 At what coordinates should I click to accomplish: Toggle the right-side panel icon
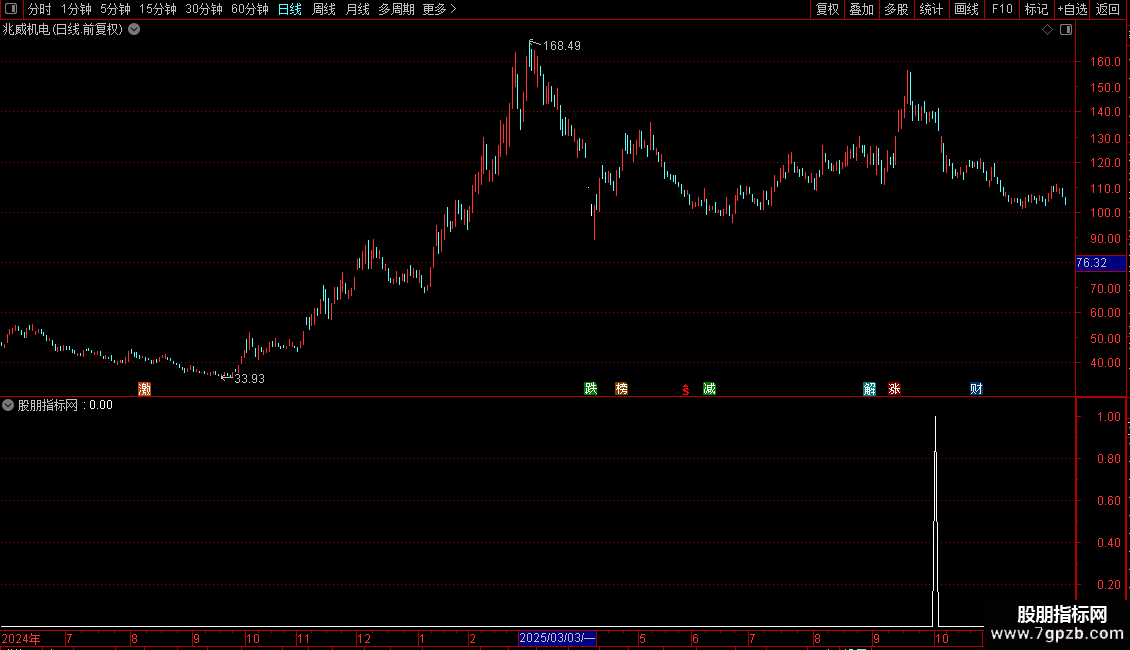pyautogui.click(x=1066, y=30)
